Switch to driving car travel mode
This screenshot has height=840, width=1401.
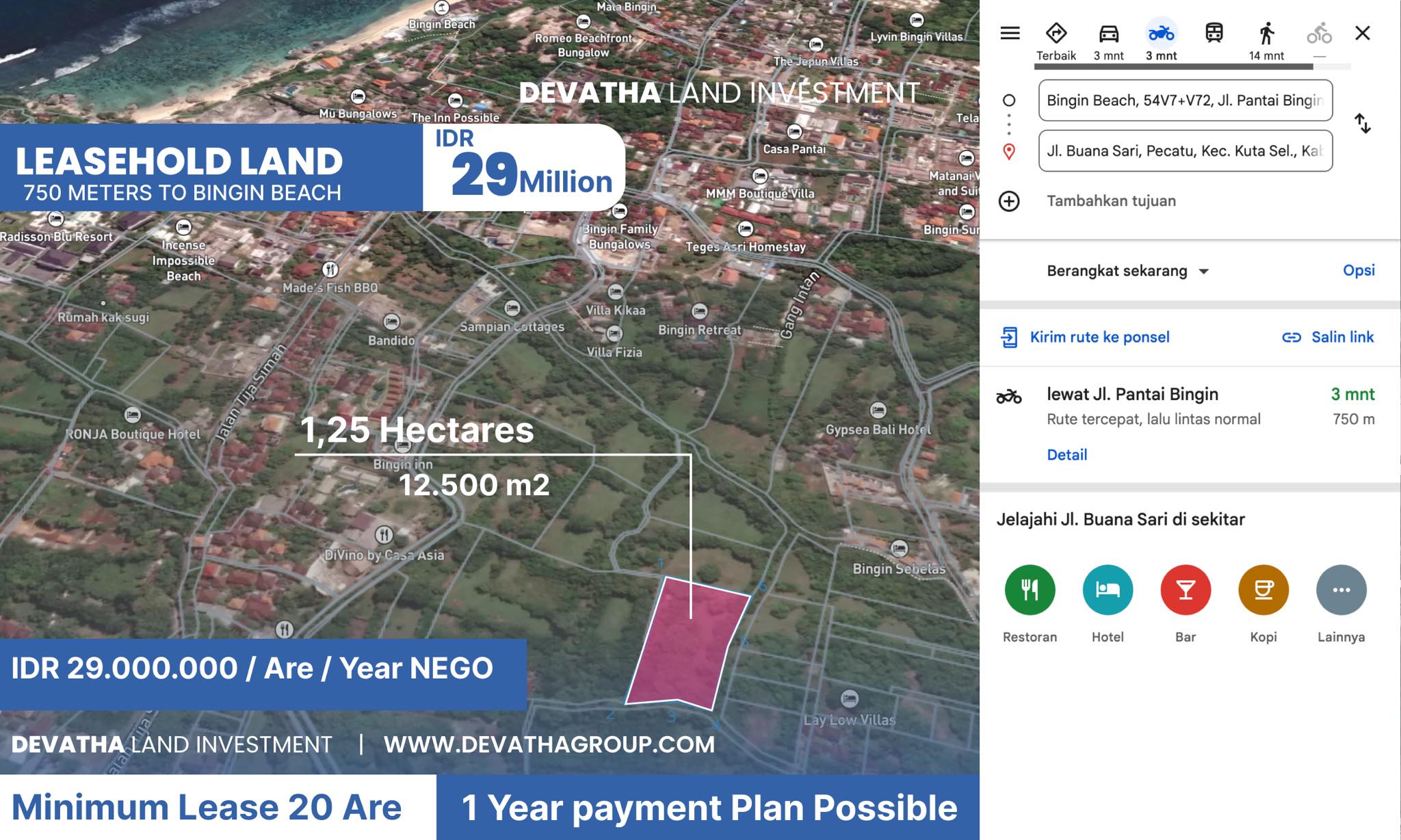(x=1108, y=34)
